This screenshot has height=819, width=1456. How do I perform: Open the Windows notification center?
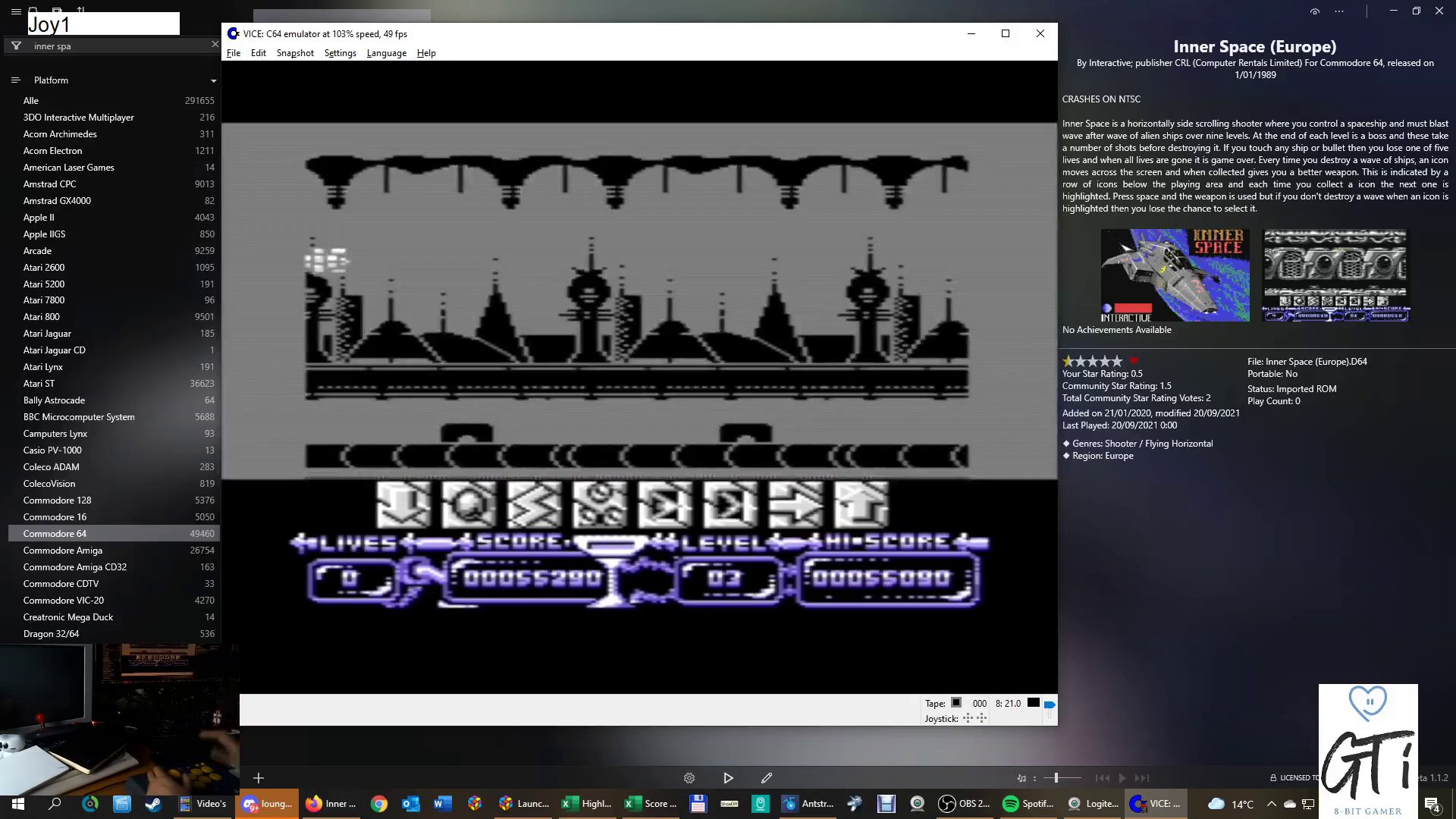[1432, 805]
